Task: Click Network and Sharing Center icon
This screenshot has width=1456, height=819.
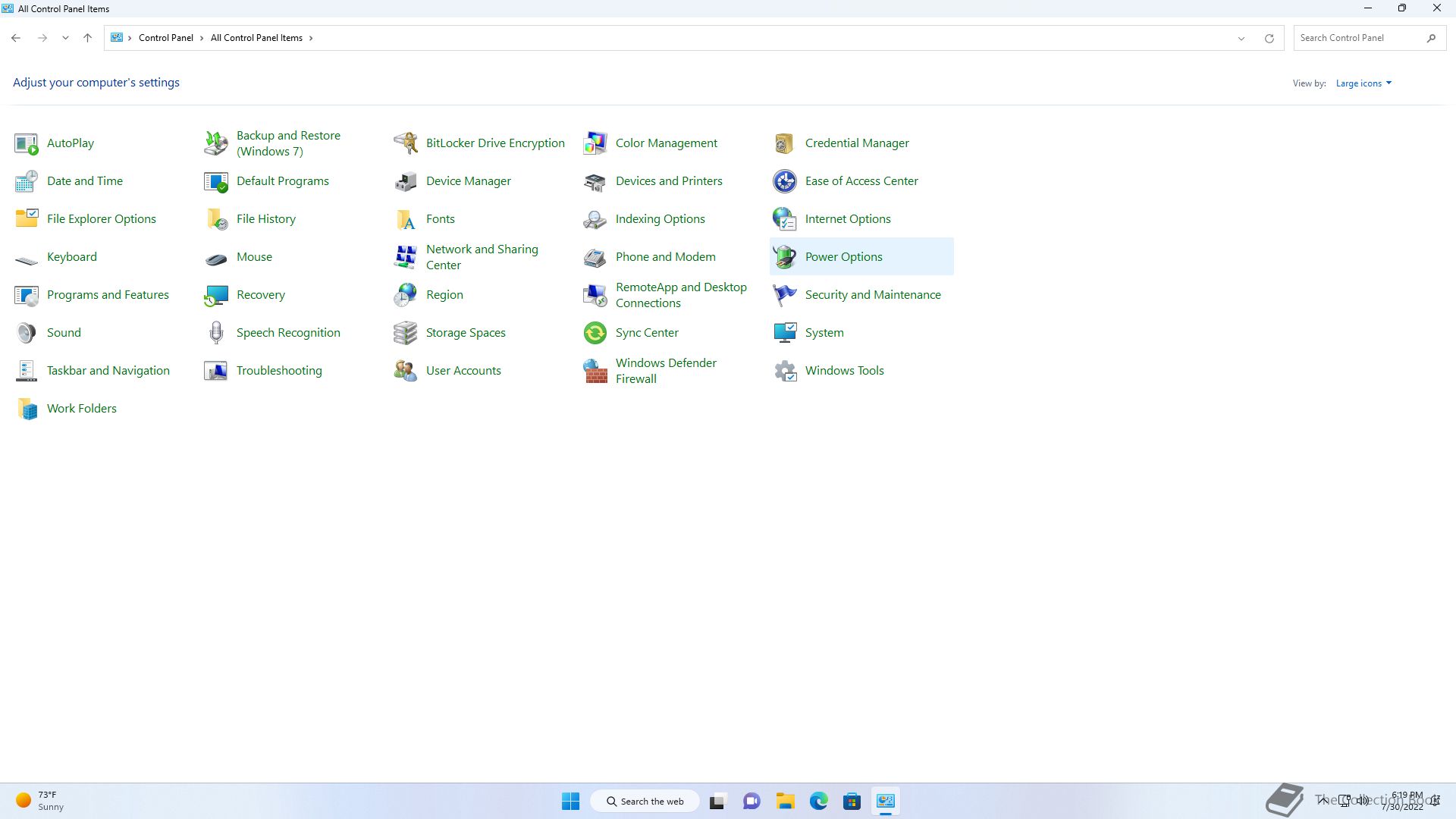Action: click(x=406, y=257)
